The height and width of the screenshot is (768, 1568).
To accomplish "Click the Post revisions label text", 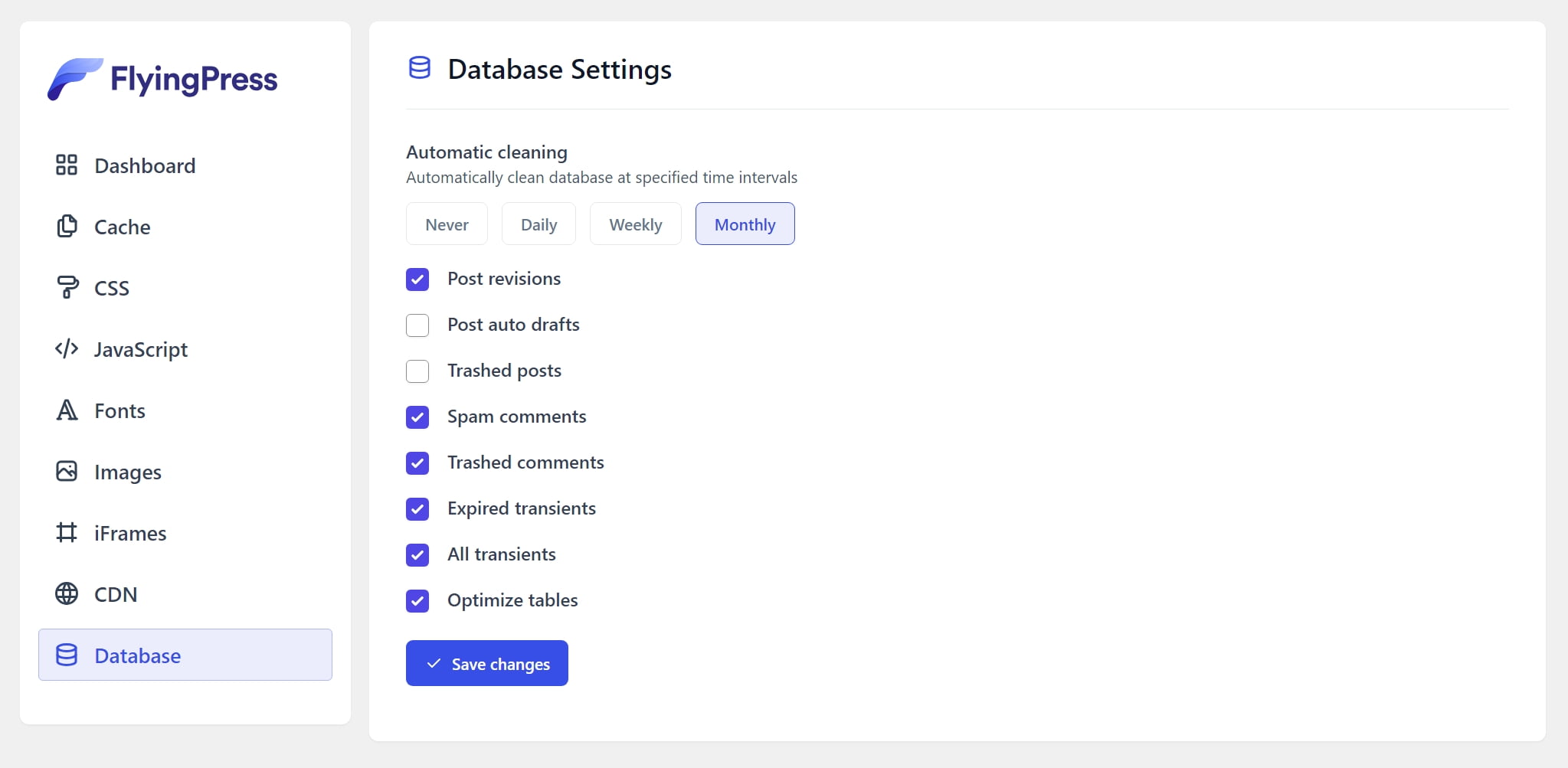I will (504, 279).
